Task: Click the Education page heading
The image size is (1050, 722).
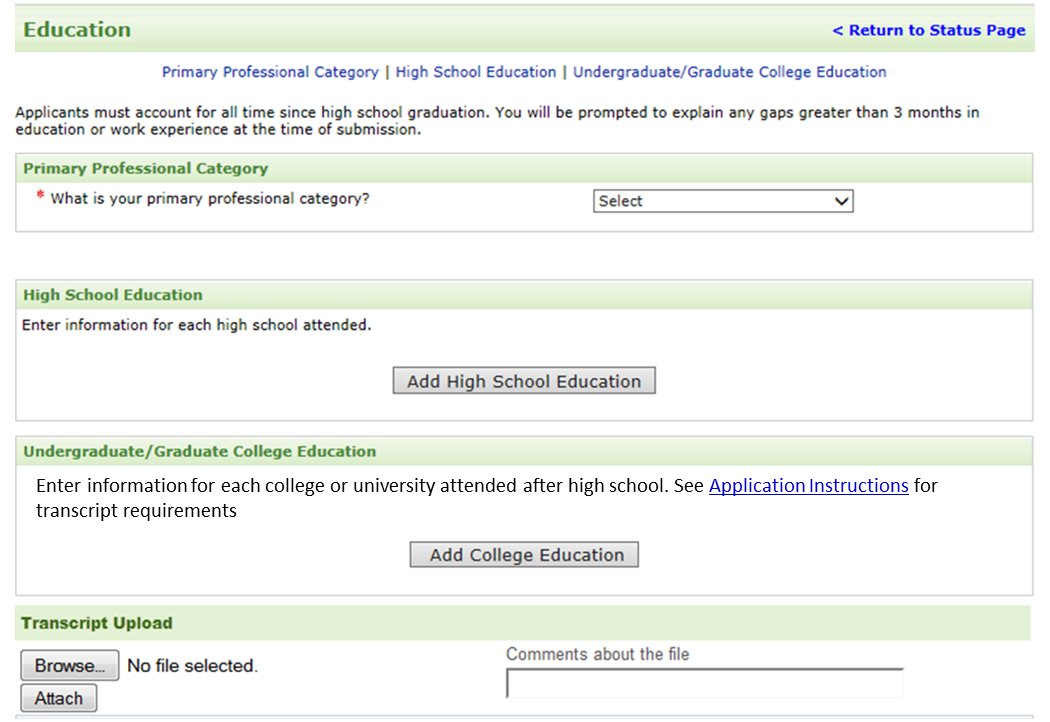Action: point(77,30)
